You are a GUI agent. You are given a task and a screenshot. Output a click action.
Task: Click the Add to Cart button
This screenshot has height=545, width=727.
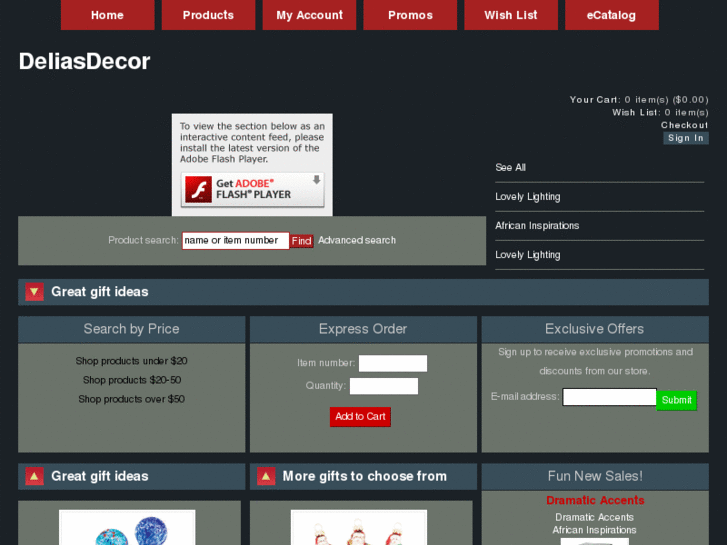360,417
